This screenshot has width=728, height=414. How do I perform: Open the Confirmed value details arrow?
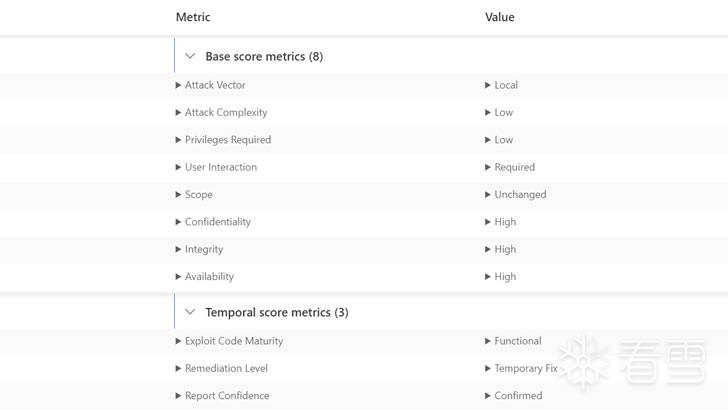point(488,396)
